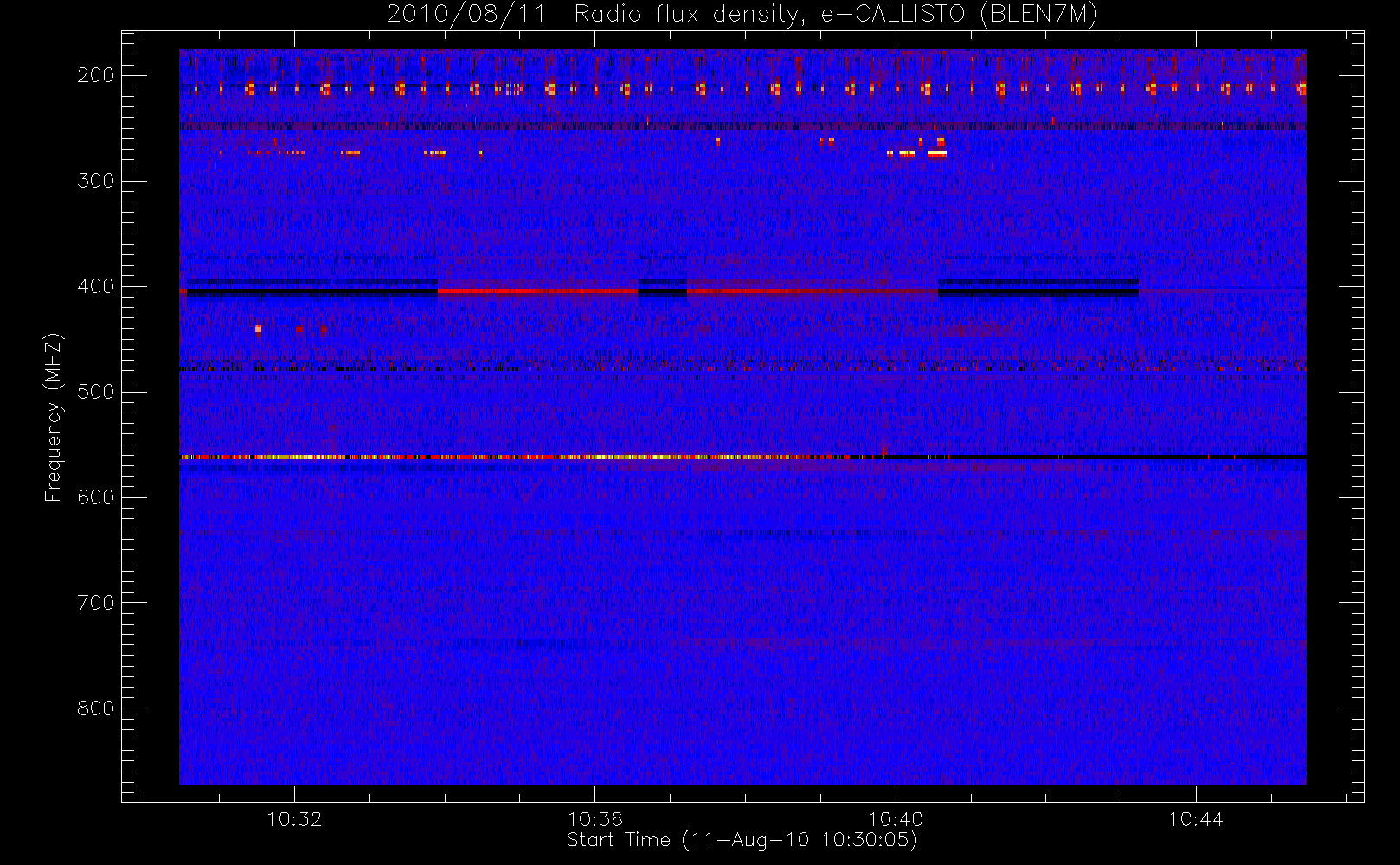Click the 400 frequency tick label

(x=95, y=286)
